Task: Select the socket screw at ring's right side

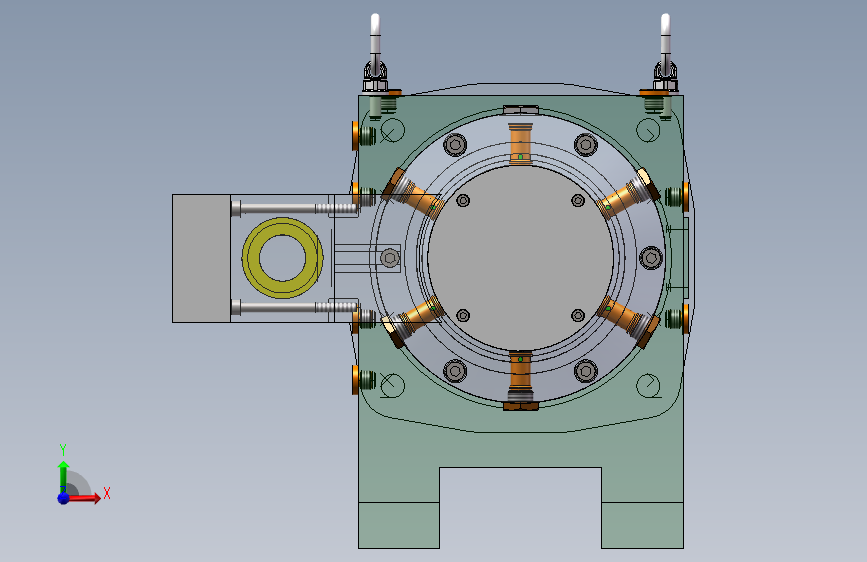Action: point(651,258)
